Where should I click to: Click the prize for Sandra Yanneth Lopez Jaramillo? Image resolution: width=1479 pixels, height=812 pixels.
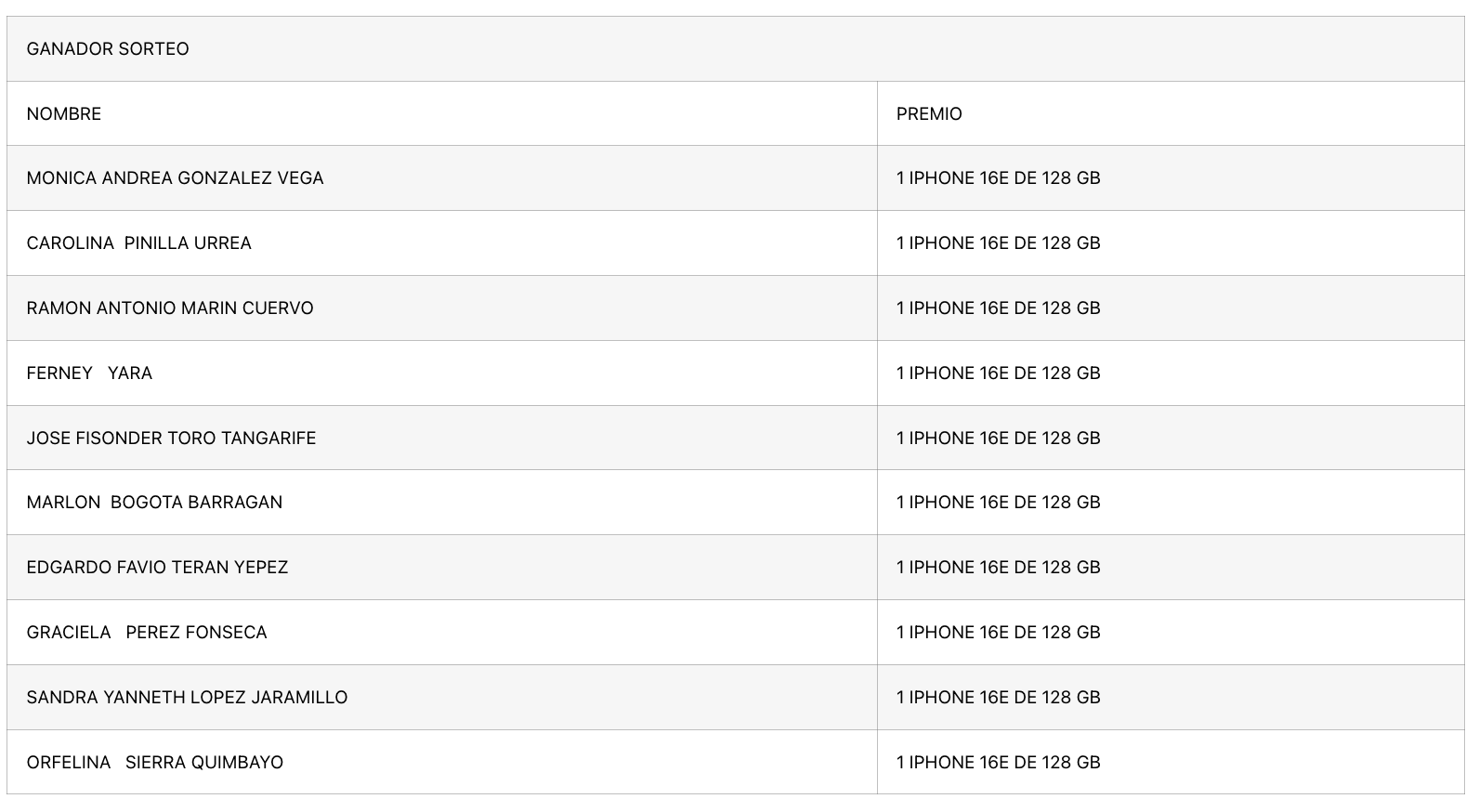(x=998, y=698)
